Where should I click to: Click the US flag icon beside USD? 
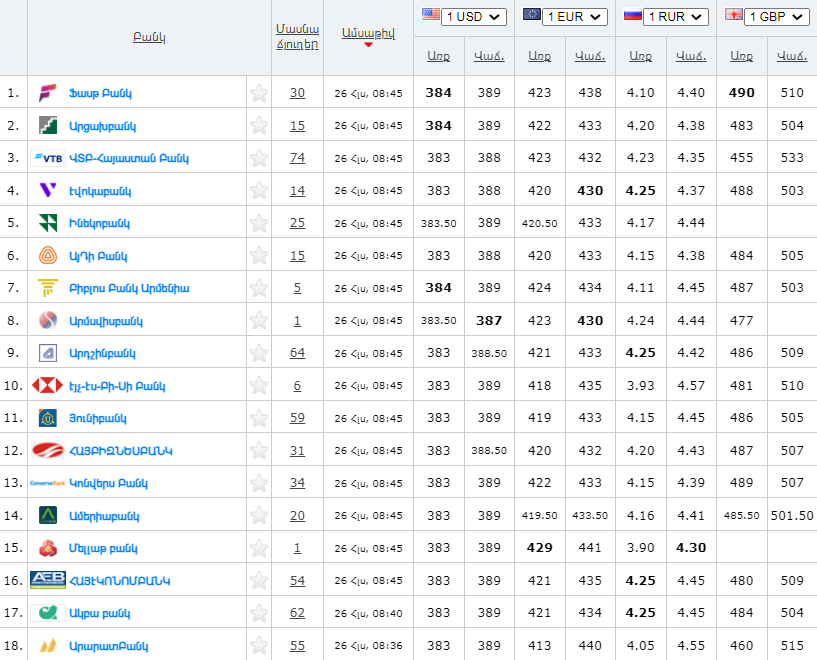[430, 14]
